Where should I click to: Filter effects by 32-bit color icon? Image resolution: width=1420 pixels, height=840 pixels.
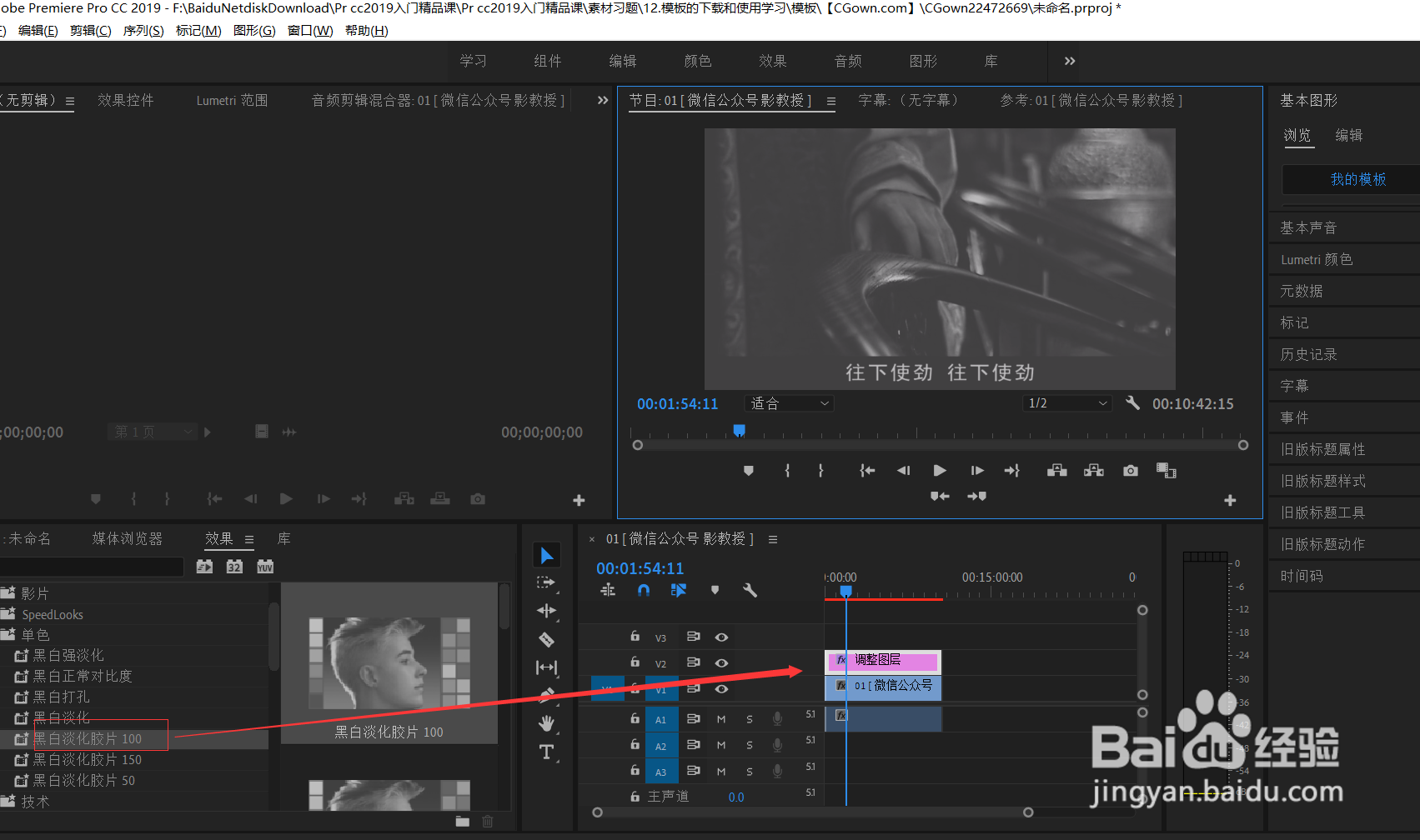pos(234,567)
